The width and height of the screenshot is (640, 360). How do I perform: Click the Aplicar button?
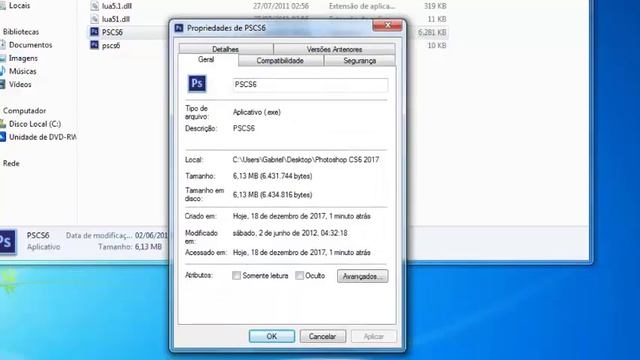click(373, 336)
